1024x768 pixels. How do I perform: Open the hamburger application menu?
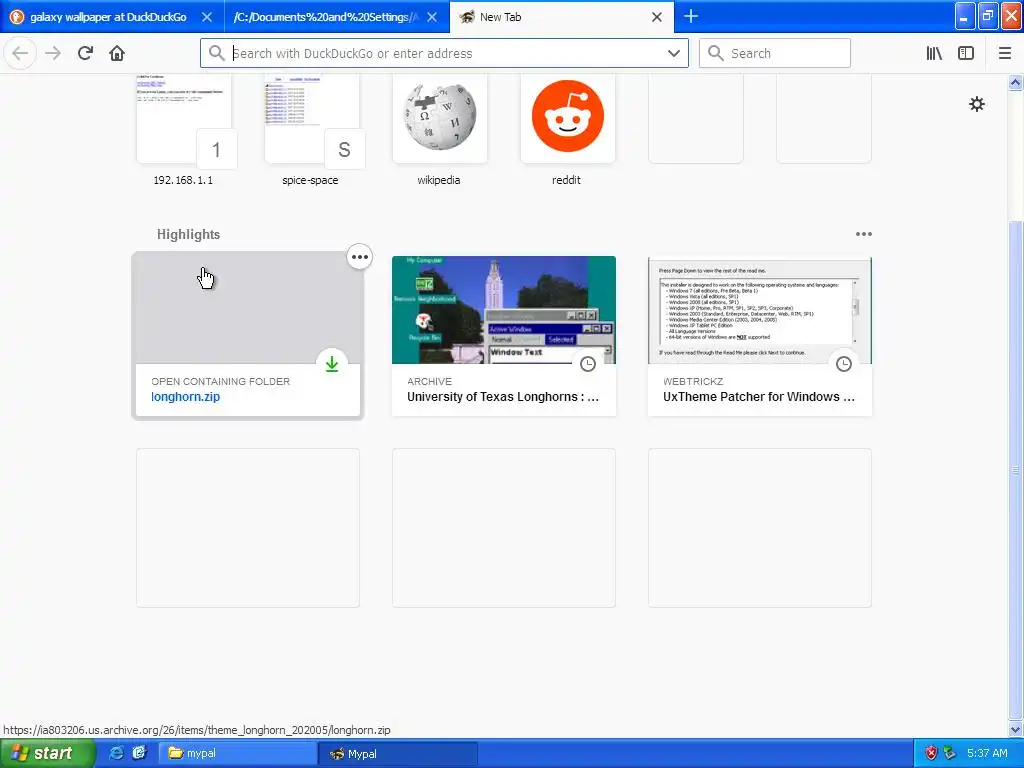(x=1004, y=54)
